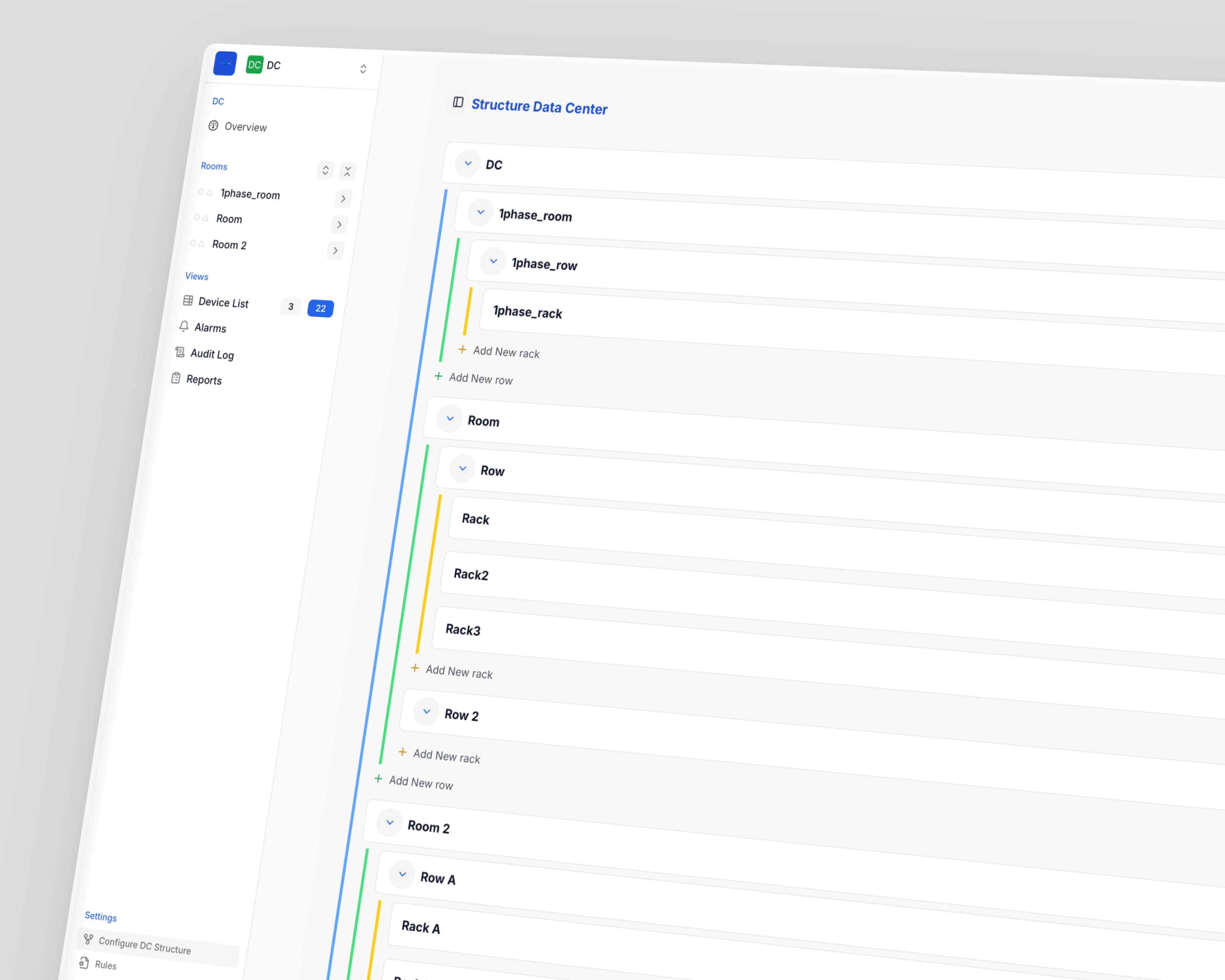Screen dimensions: 1225x980
Task: Click status icons beside sidebar Room
Action: (x=201, y=218)
